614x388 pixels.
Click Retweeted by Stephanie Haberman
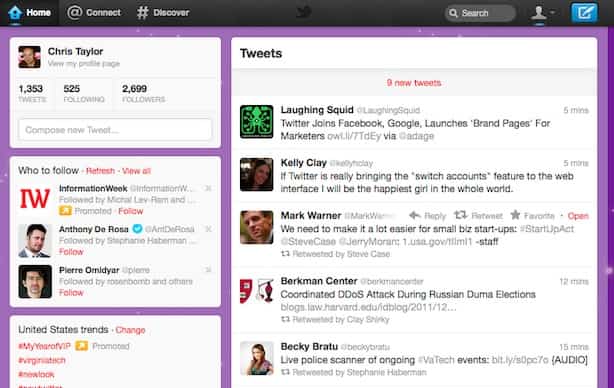pyautogui.click(x=354, y=372)
